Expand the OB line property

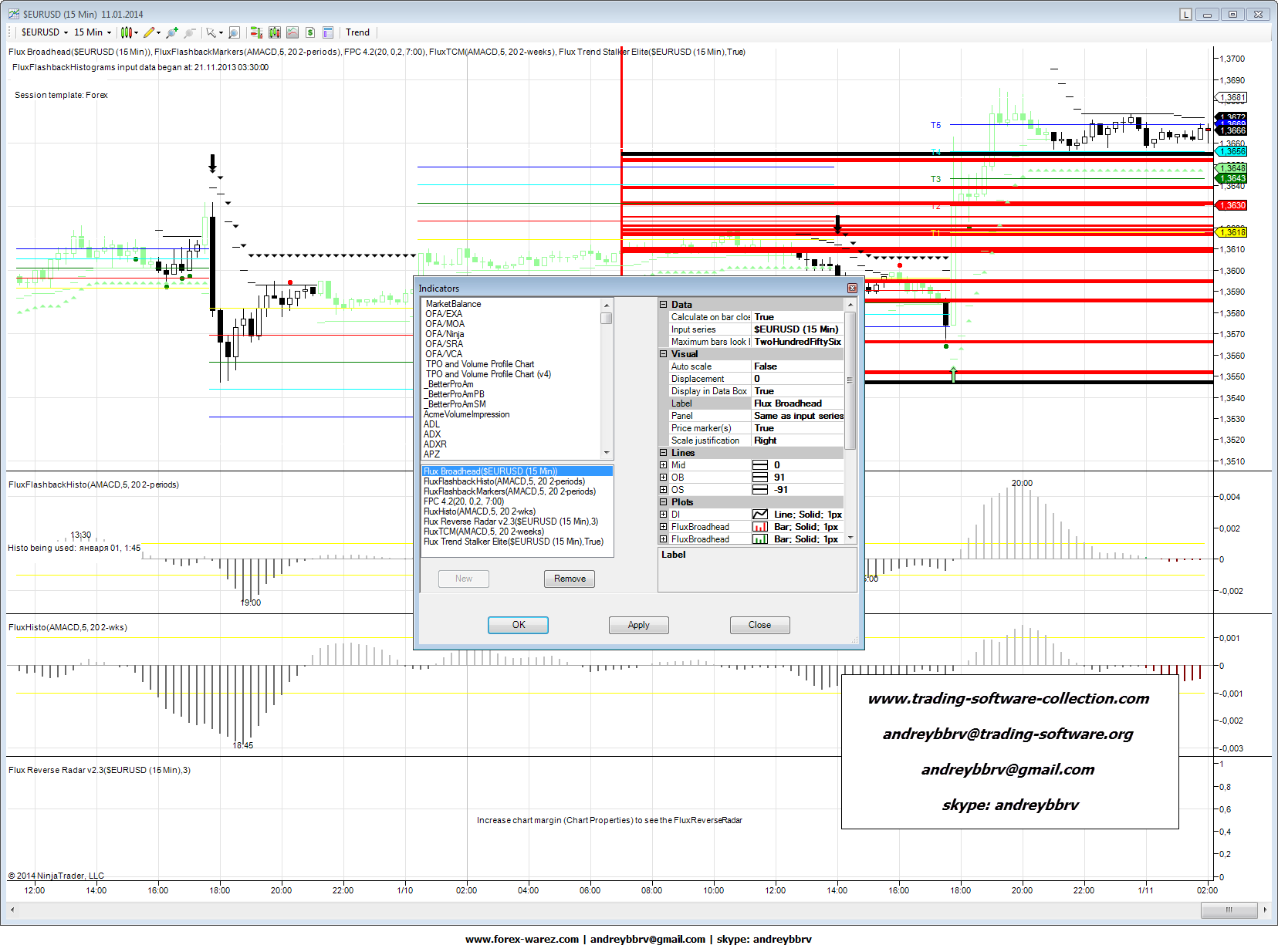point(663,478)
